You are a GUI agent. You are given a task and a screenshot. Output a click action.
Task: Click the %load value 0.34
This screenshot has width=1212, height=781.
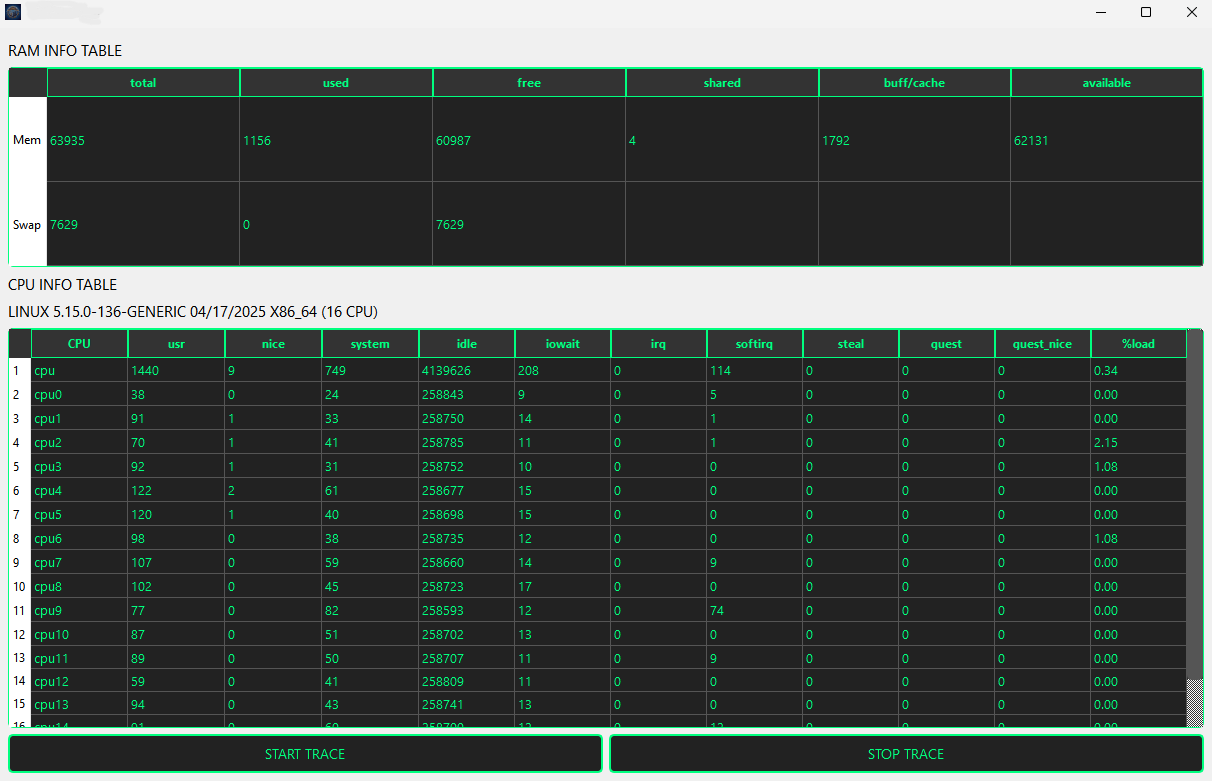1138,370
